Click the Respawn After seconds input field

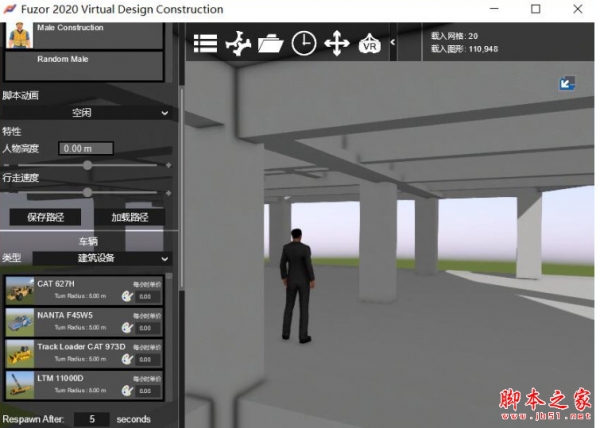92,419
